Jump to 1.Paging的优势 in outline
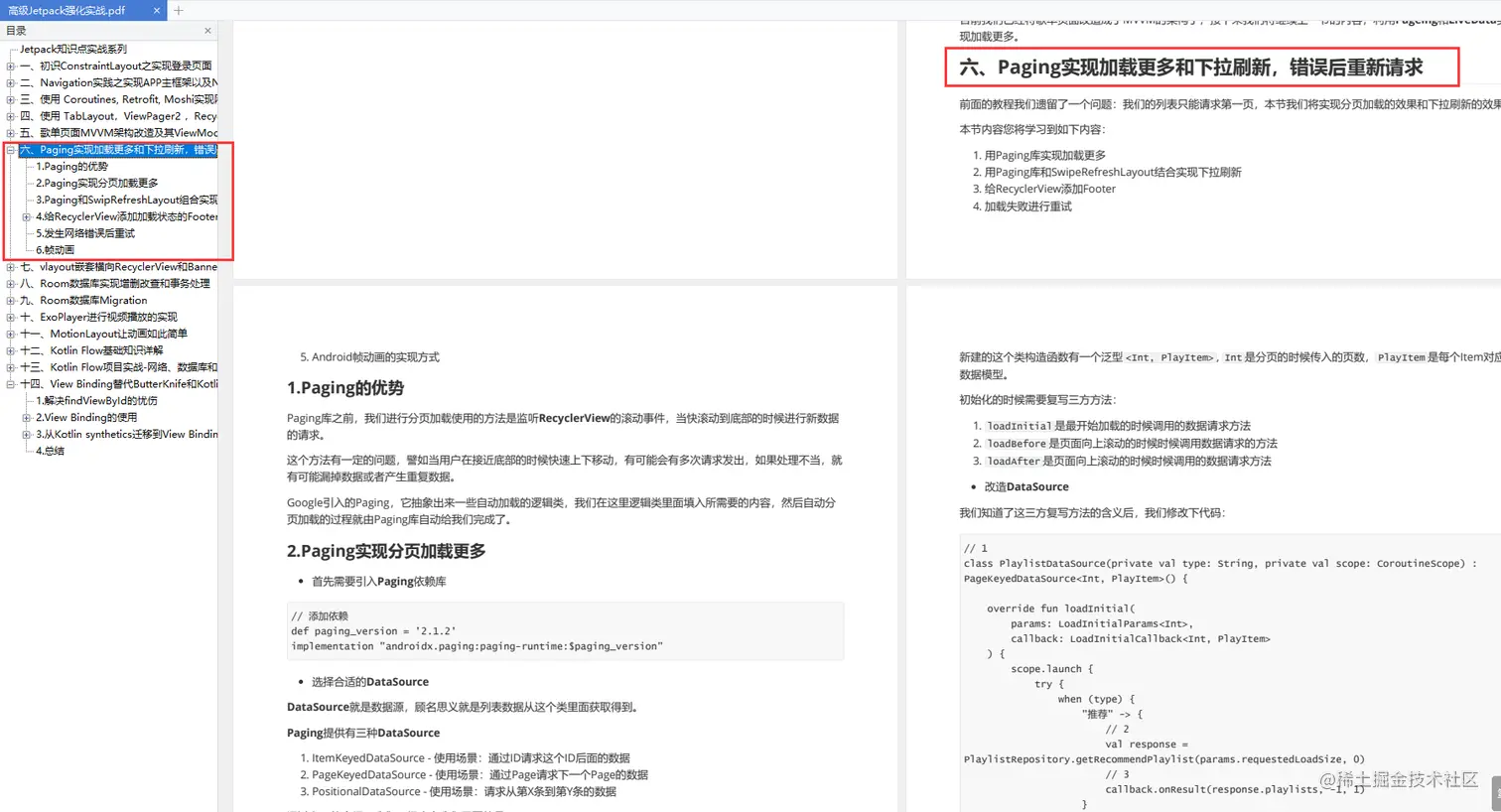Screen dimensions: 1501x812 pyautogui.click(x=72, y=167)
